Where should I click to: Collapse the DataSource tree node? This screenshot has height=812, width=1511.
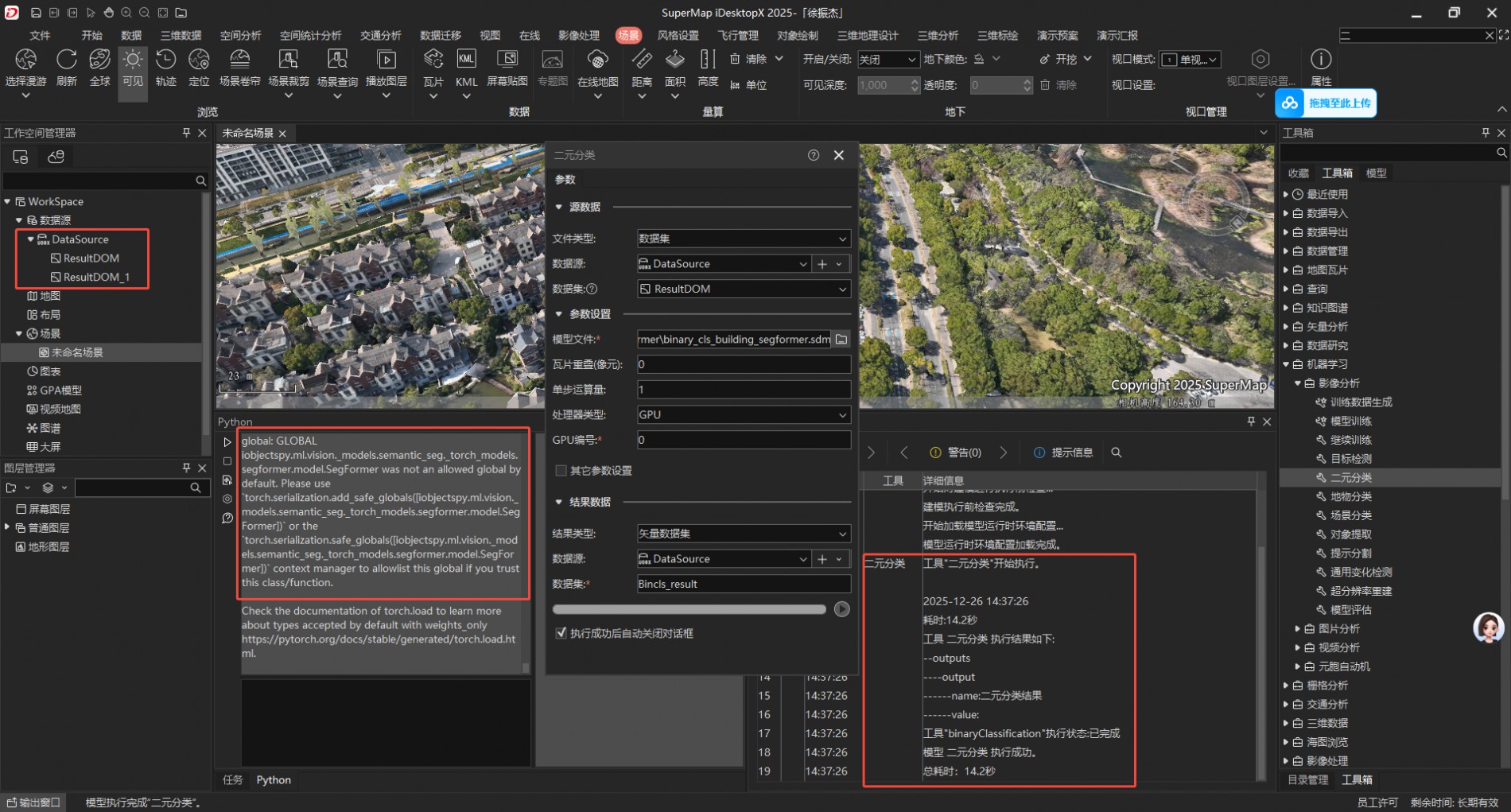31,239
